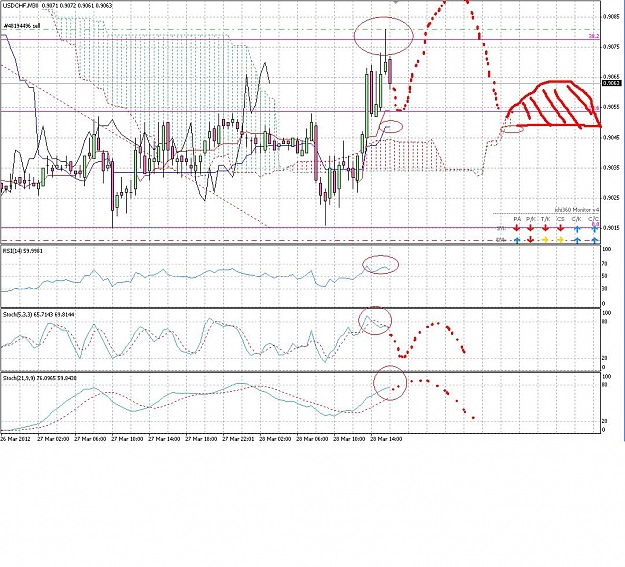The image size is (625, 567).
Task: Click the 27 Mar 18:00 time label
Action: (x=201, y=439)
